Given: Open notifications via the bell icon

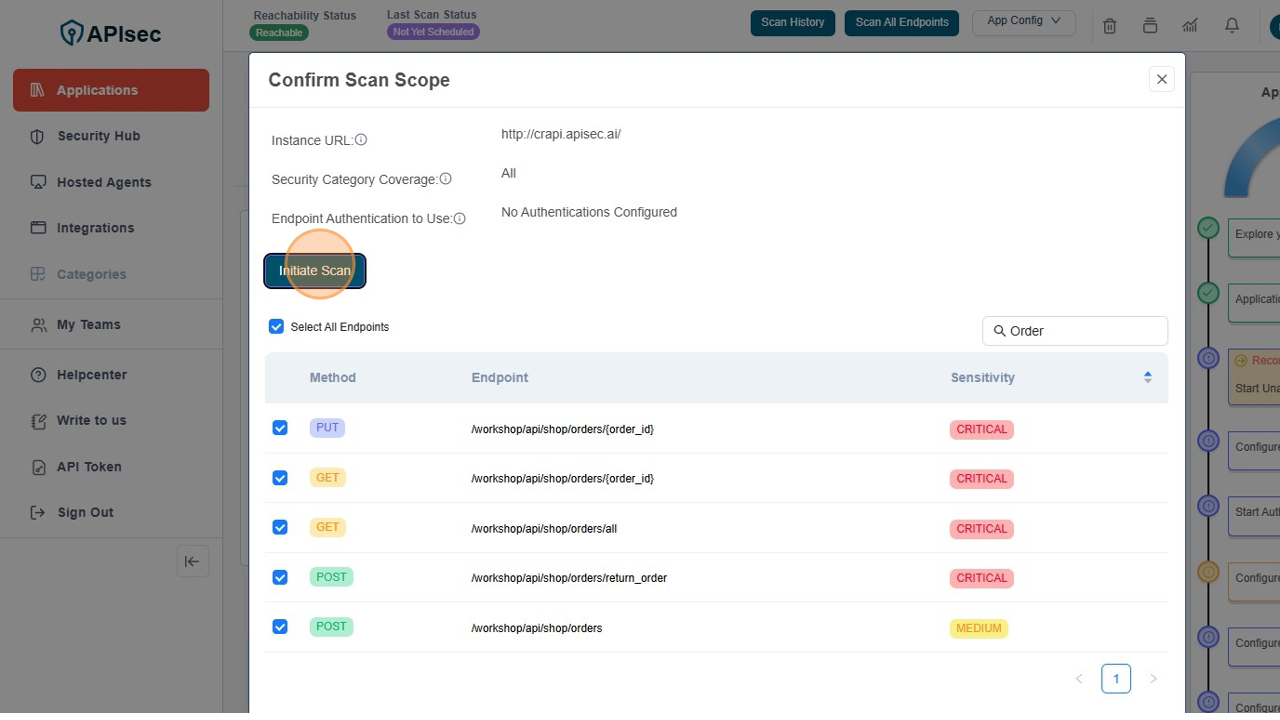Looking at the screenshot, I should pos(1231,26).
